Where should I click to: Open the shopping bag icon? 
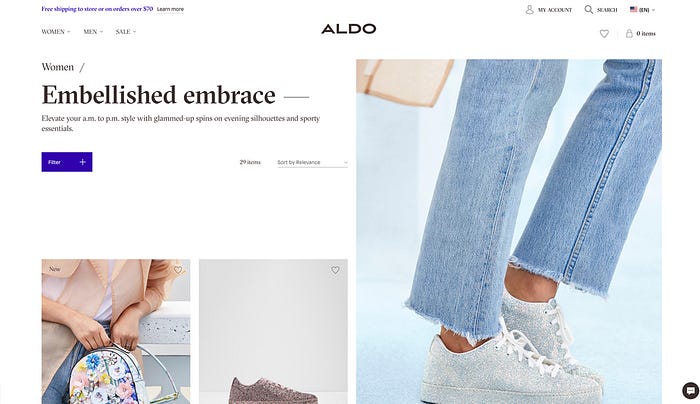pyautogui.click(x=629, y=33)
